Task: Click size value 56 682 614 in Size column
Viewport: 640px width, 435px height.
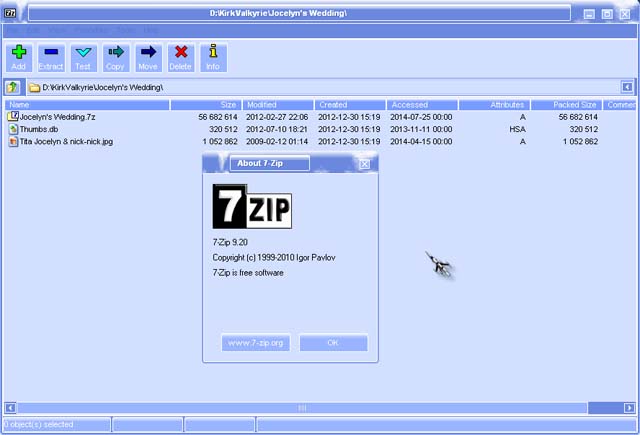Action: (x=218, y=117)
